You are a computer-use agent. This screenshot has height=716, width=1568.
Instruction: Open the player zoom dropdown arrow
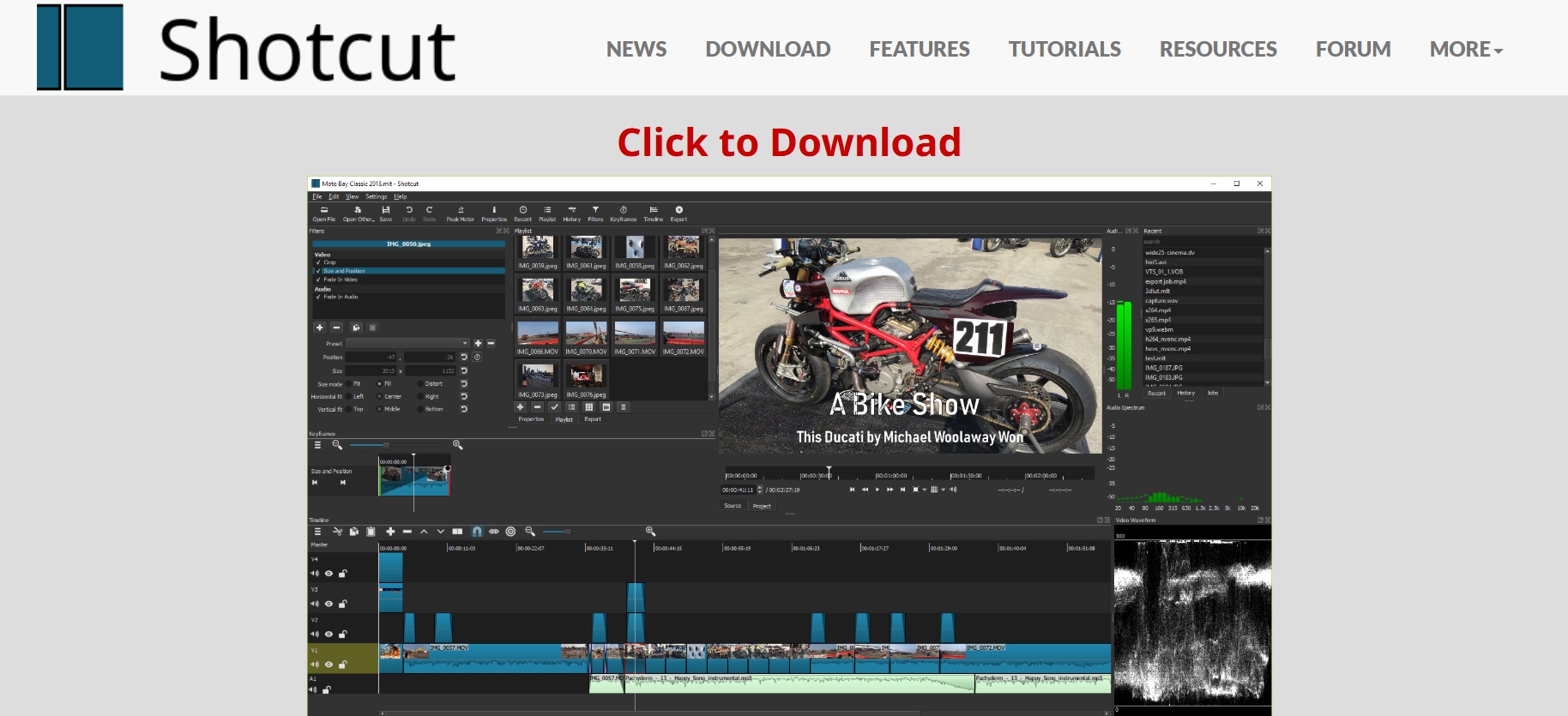925,490
